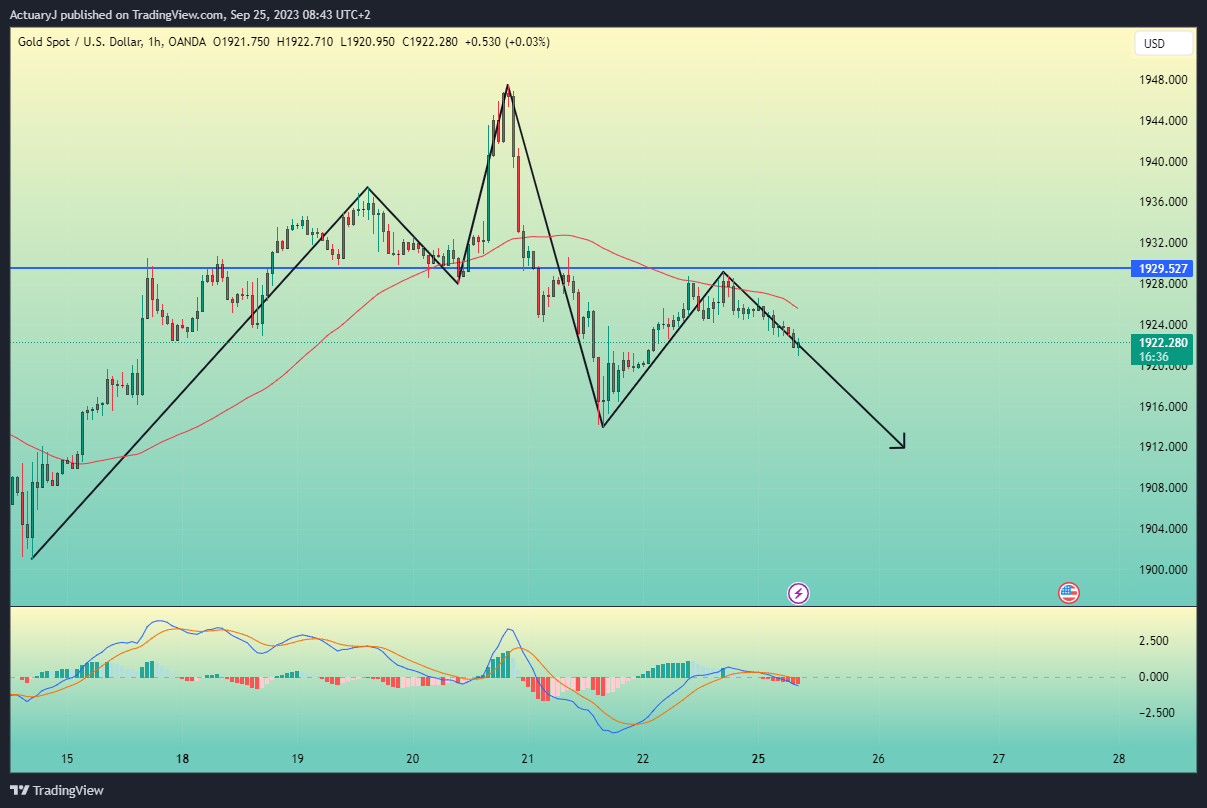The width and height of the screenshot is (1207, 808).
Task: Click the H1922.710 high value in legend
Action: point(305,42)
